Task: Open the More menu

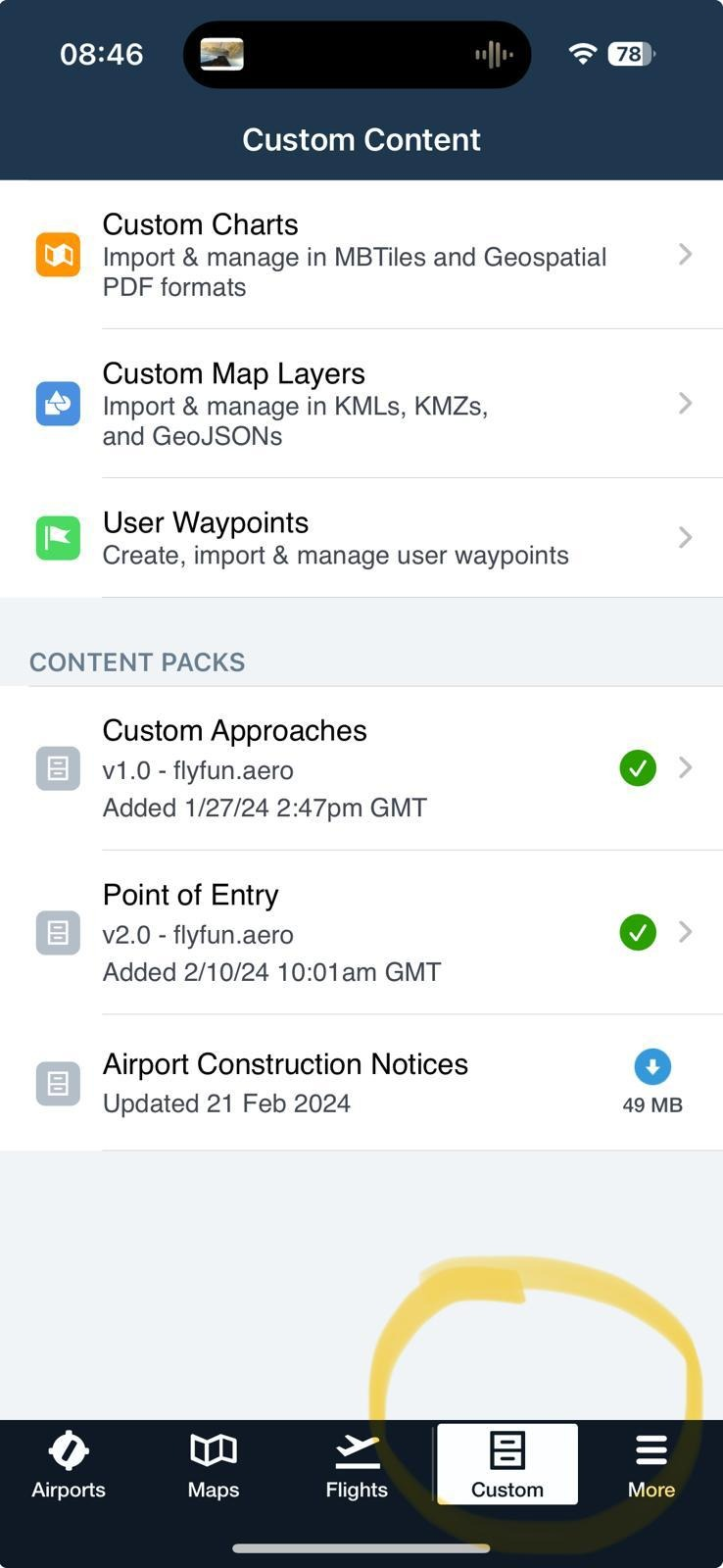Action: pyautogui.click(x=650, y=1464)
